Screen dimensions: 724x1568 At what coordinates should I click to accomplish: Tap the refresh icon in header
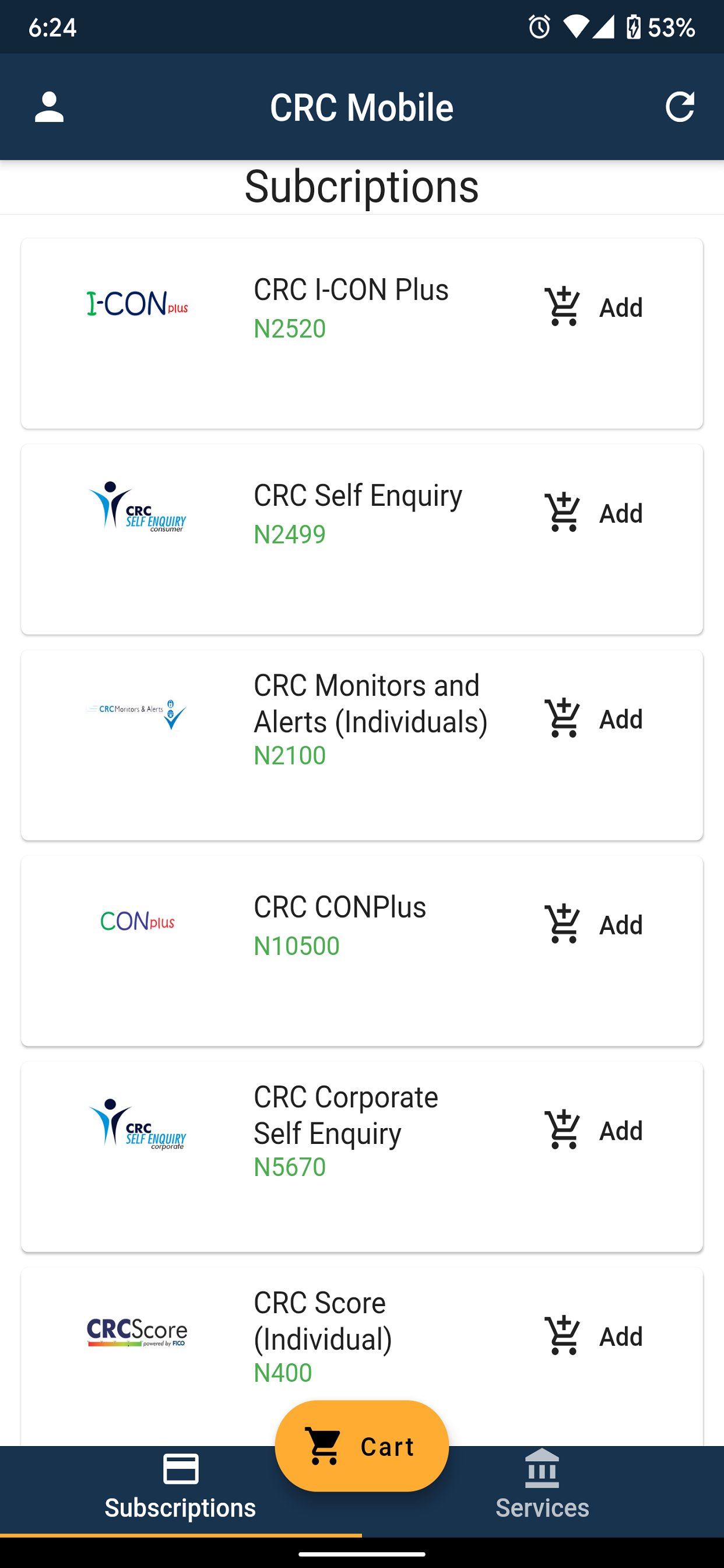679,107
